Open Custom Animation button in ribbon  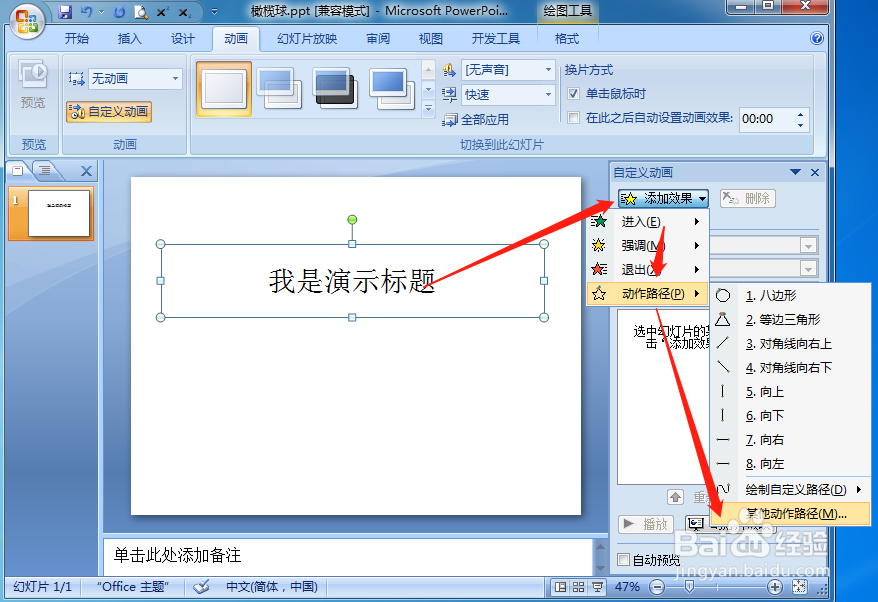tap(109, 111)
